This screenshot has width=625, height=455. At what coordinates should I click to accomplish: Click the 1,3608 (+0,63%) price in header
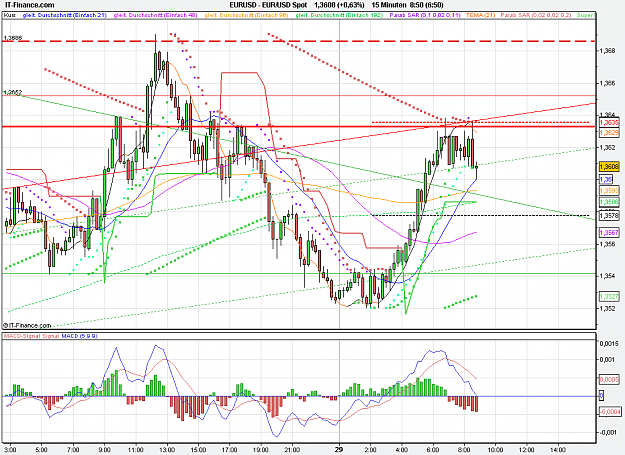click(x=339, y=5)
